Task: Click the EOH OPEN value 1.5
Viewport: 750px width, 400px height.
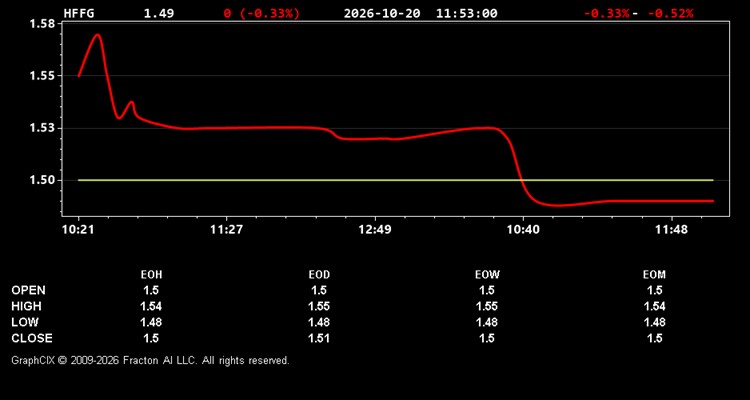Action: tap(151, 290)
